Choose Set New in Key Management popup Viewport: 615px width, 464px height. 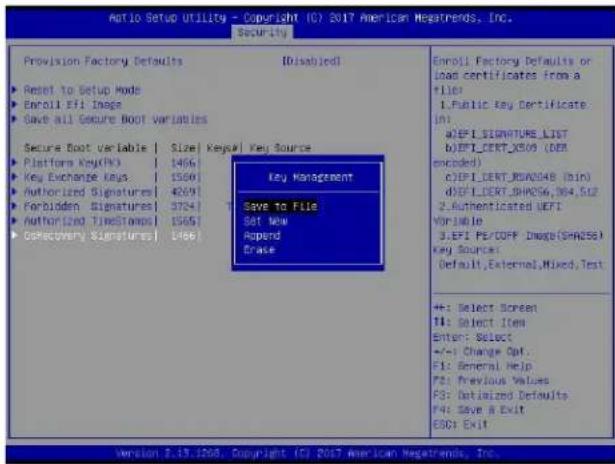(266, 221)
